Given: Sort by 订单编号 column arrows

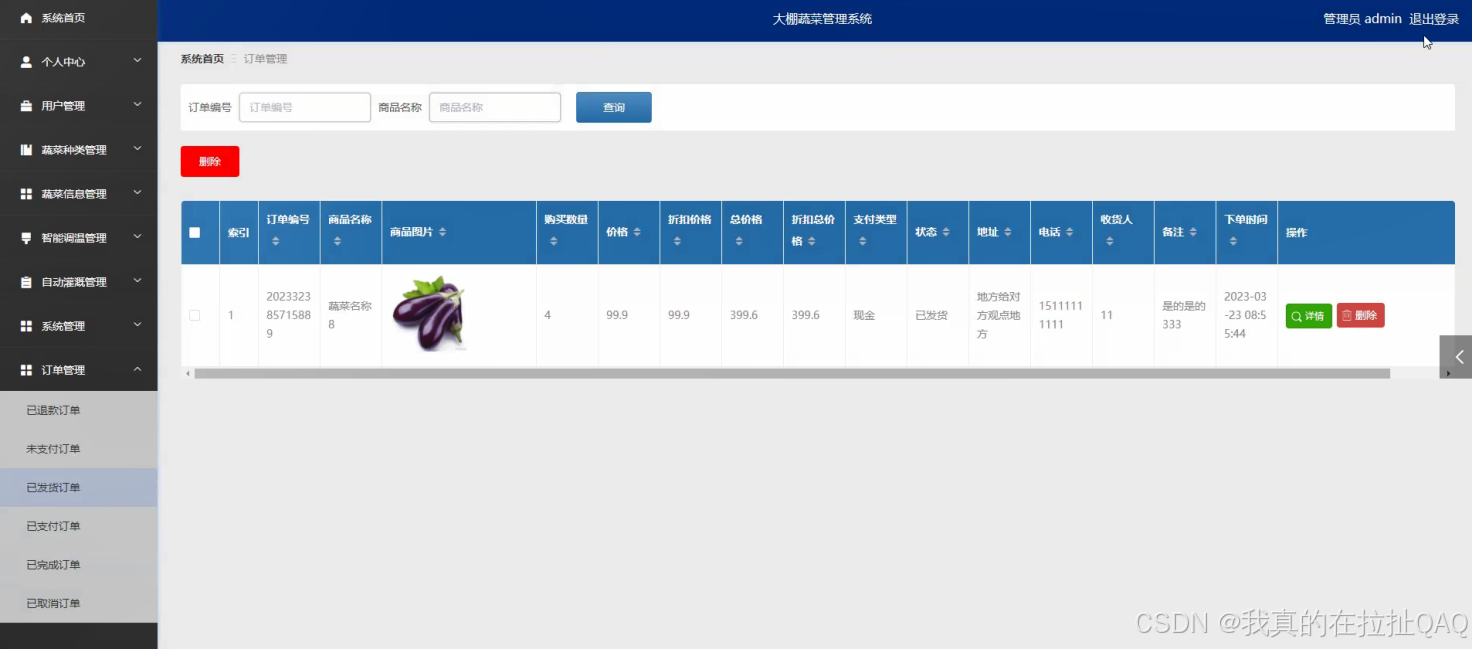Looking at the screenshot, I should (275, 241).
